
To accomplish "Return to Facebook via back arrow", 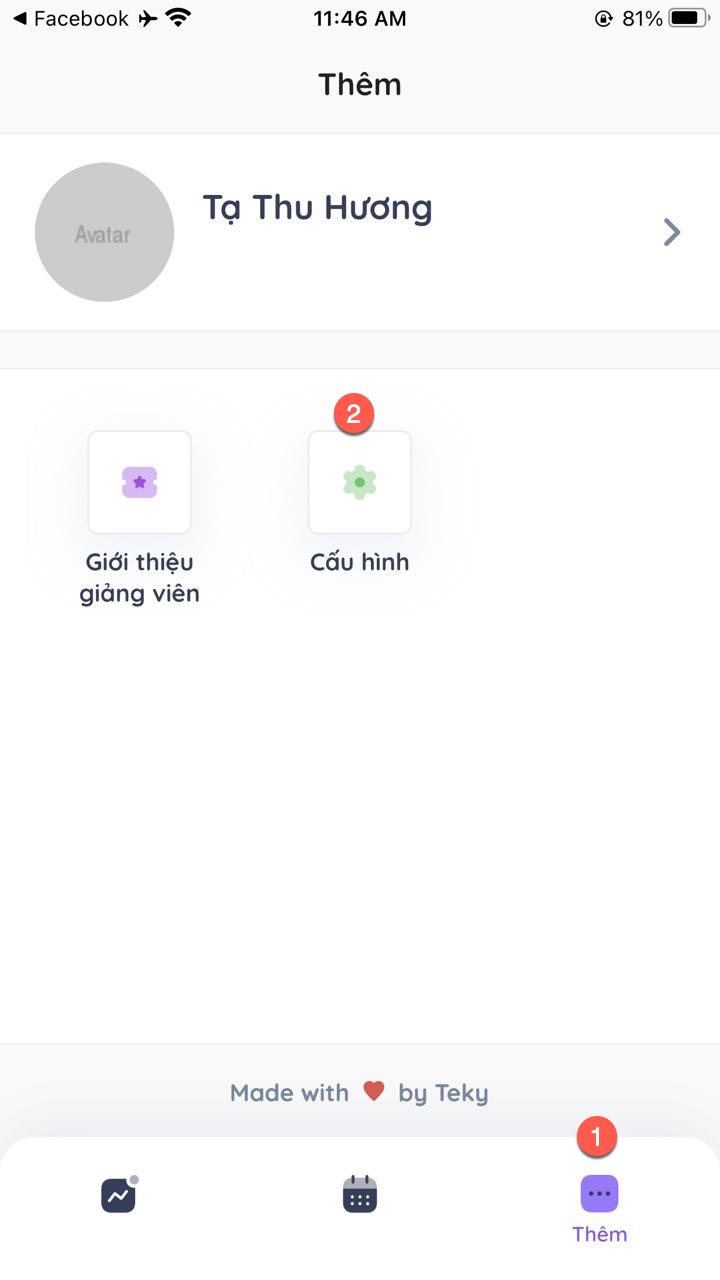I will point(19,18).
